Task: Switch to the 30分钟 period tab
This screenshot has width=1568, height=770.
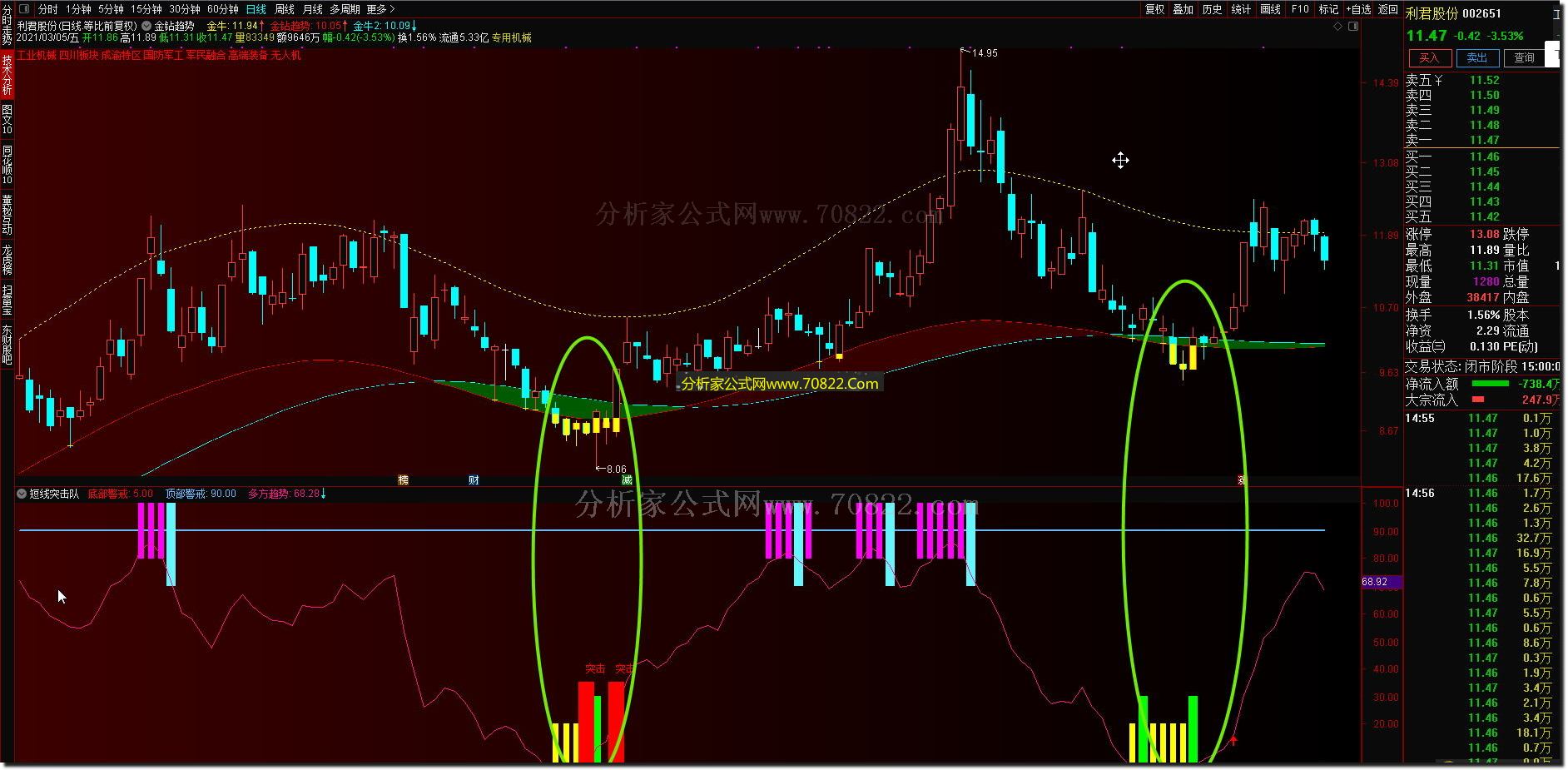Action: [185, 9]
